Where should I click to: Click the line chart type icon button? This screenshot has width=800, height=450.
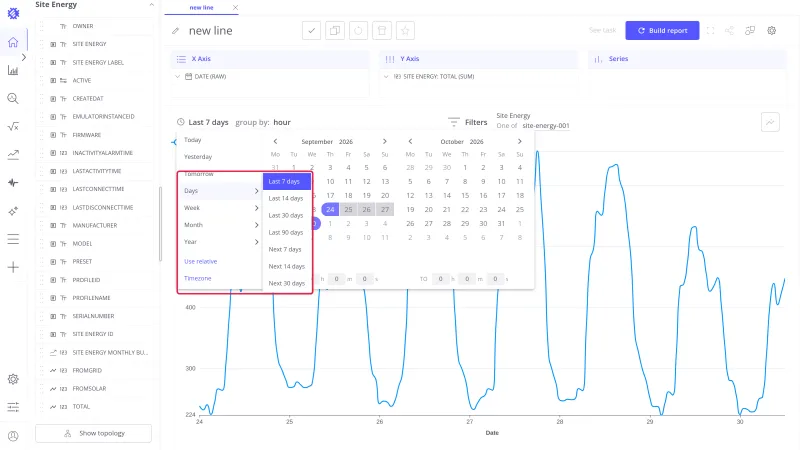coord(770,122)
